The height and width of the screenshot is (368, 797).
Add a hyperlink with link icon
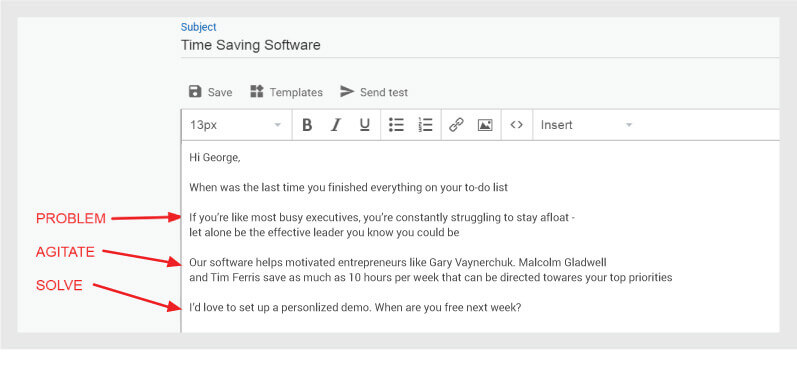click(x=456, y=125)
